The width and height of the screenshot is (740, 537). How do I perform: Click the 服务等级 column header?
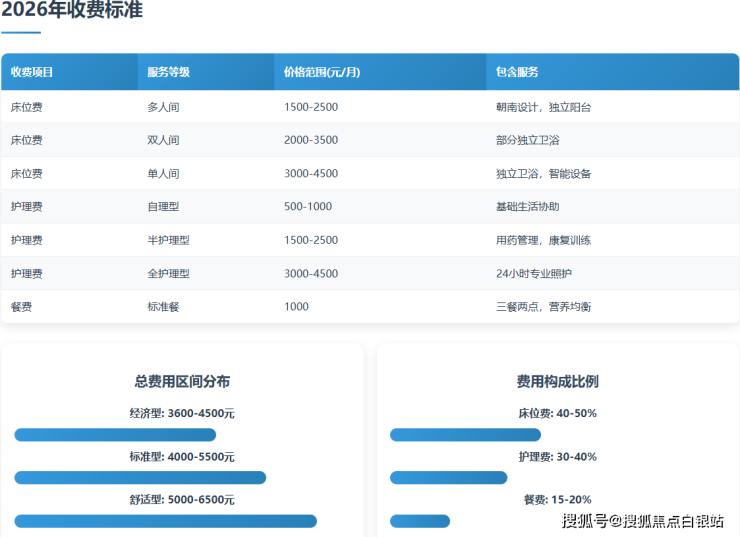(x=168, y=72)
